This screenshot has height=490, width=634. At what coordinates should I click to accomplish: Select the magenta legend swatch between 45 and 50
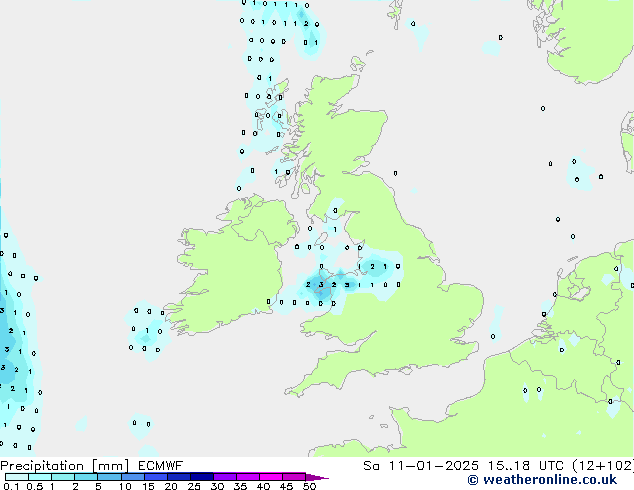pyautogui.click(x=294, y=477)
